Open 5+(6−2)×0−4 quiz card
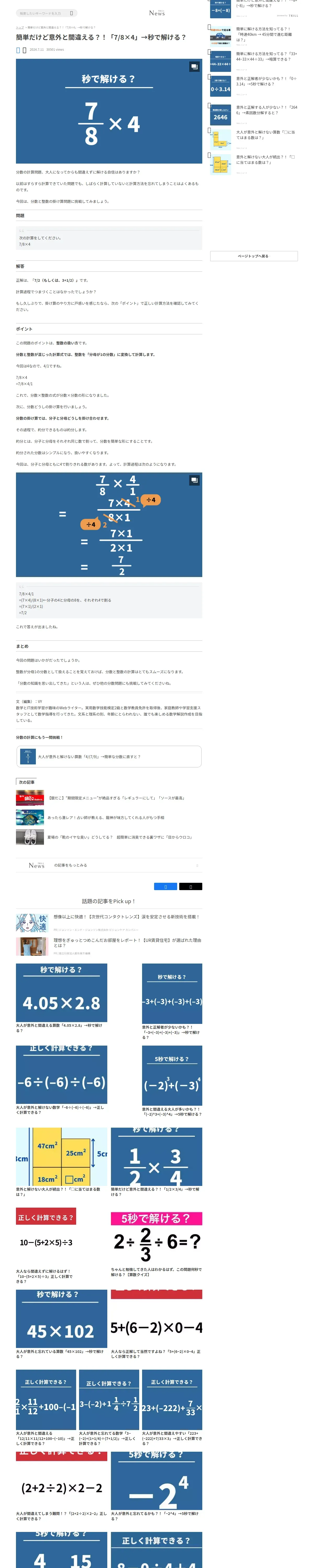Screen dimensions: 314x1568 coord(157,1324)
